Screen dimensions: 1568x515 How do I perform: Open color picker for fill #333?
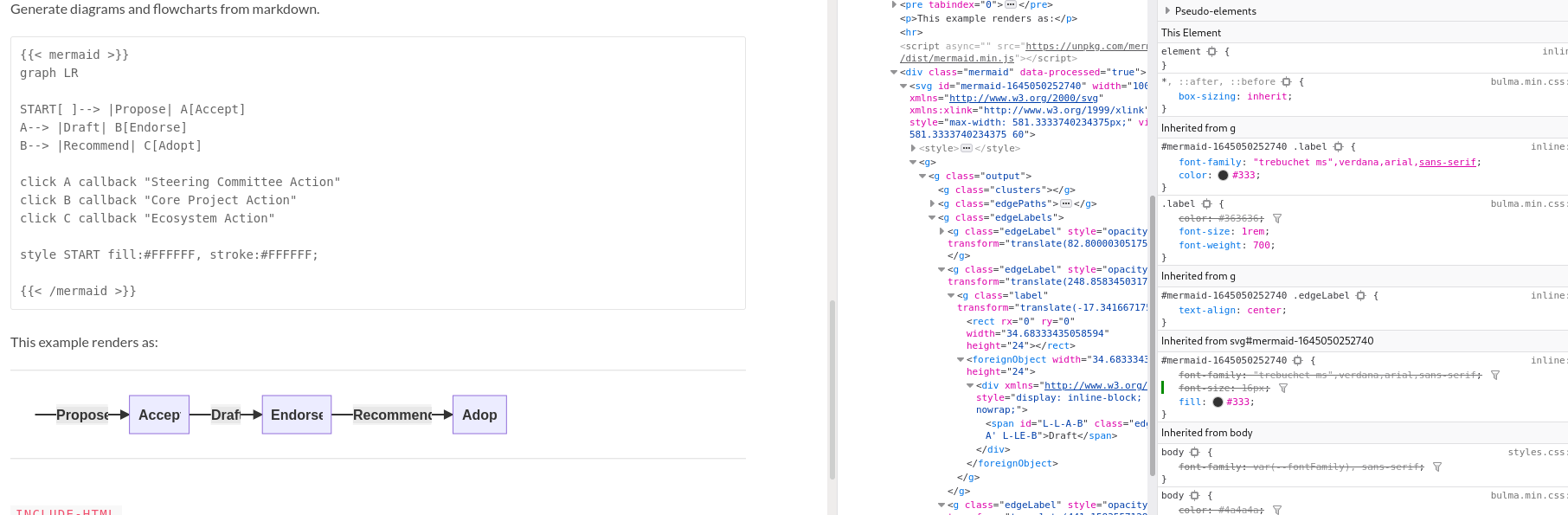point(1218,402)
